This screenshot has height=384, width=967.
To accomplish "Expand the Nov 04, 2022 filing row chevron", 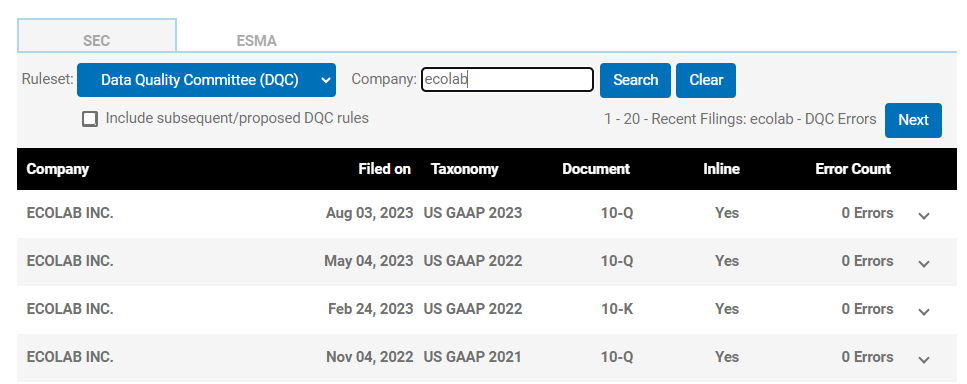I will click(x=923, y=359).
